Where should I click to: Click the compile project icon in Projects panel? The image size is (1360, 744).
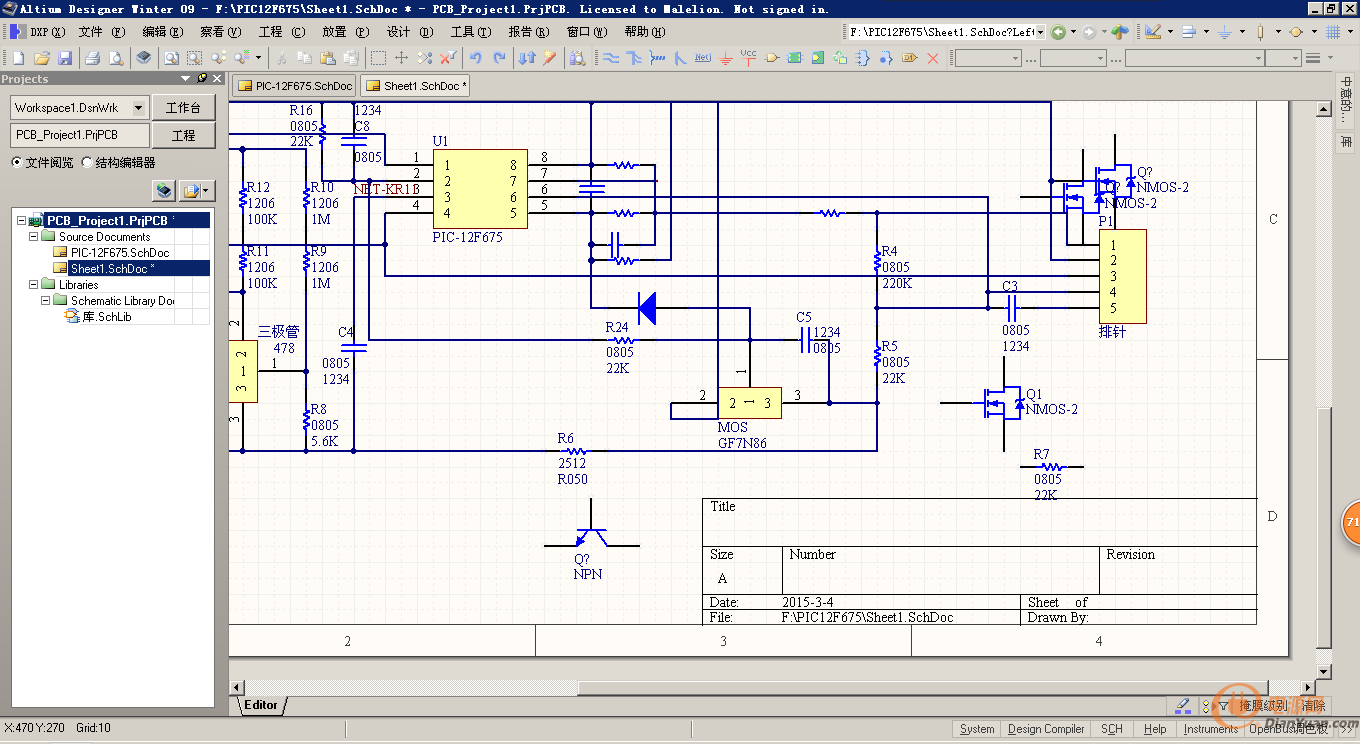(164, 189)
